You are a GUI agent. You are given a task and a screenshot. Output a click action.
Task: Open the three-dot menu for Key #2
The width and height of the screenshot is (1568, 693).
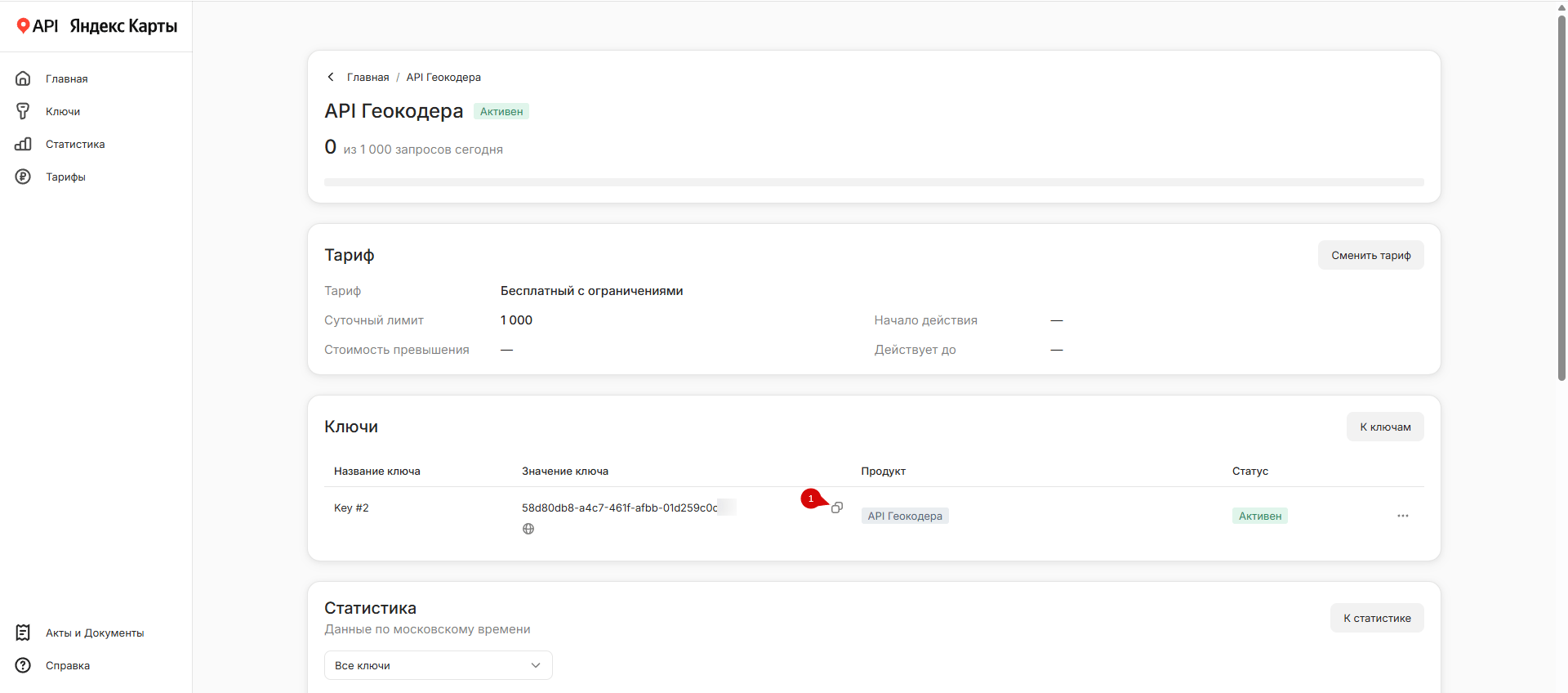(1403, 516)
